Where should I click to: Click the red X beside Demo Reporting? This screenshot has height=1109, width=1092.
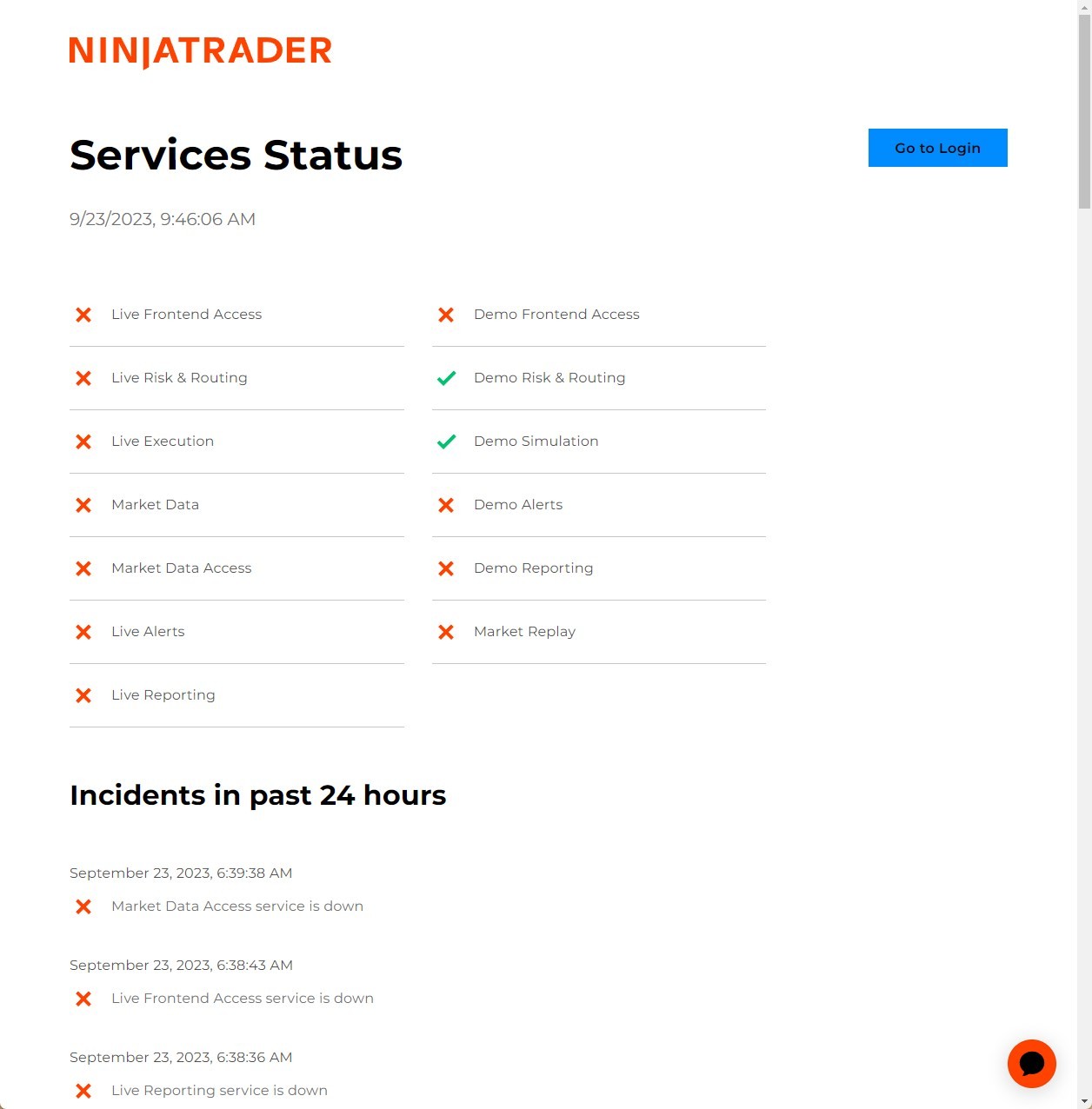pos(446,568)
